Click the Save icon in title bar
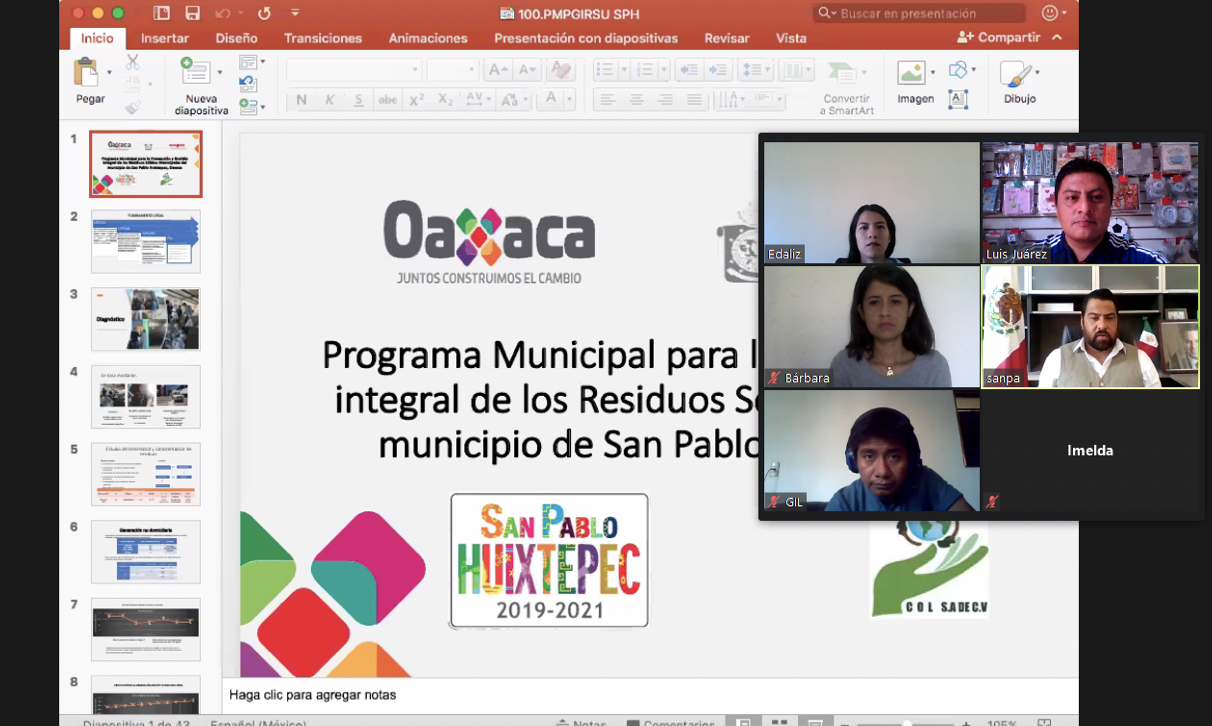The width and height of the screenshot is (1212, 726). tap(192, 13)
